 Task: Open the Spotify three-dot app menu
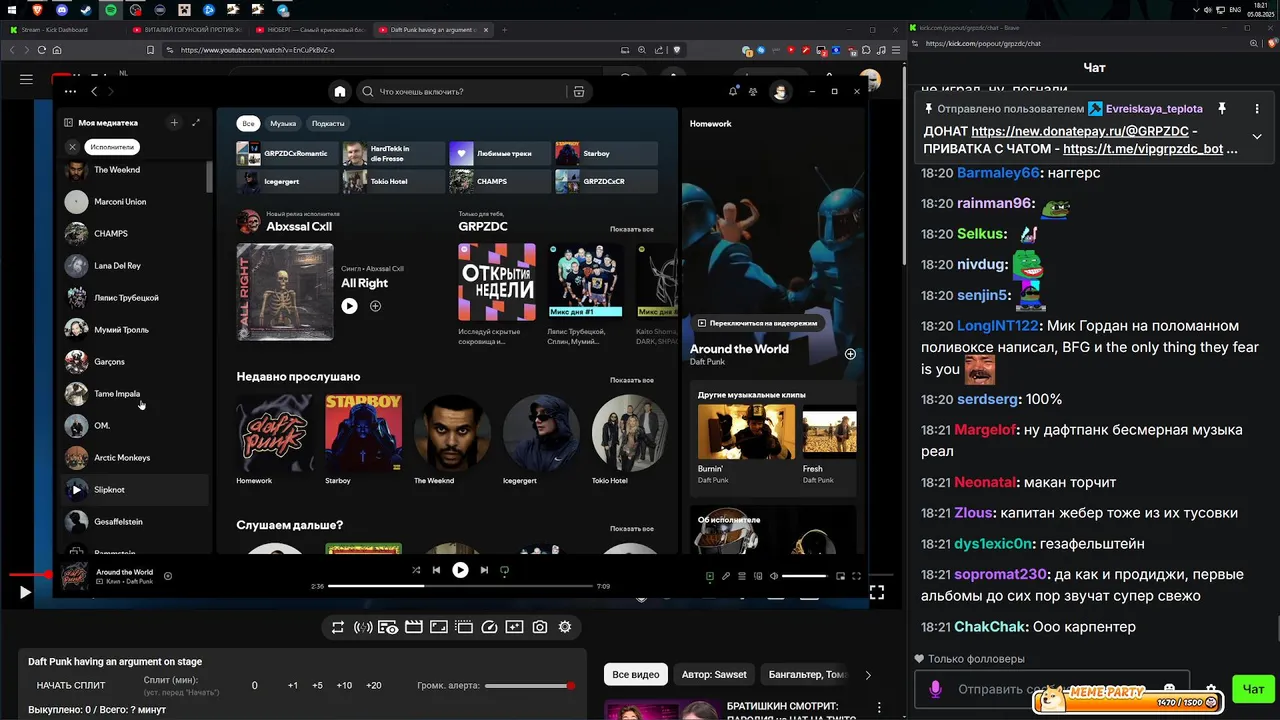point(69,91)
